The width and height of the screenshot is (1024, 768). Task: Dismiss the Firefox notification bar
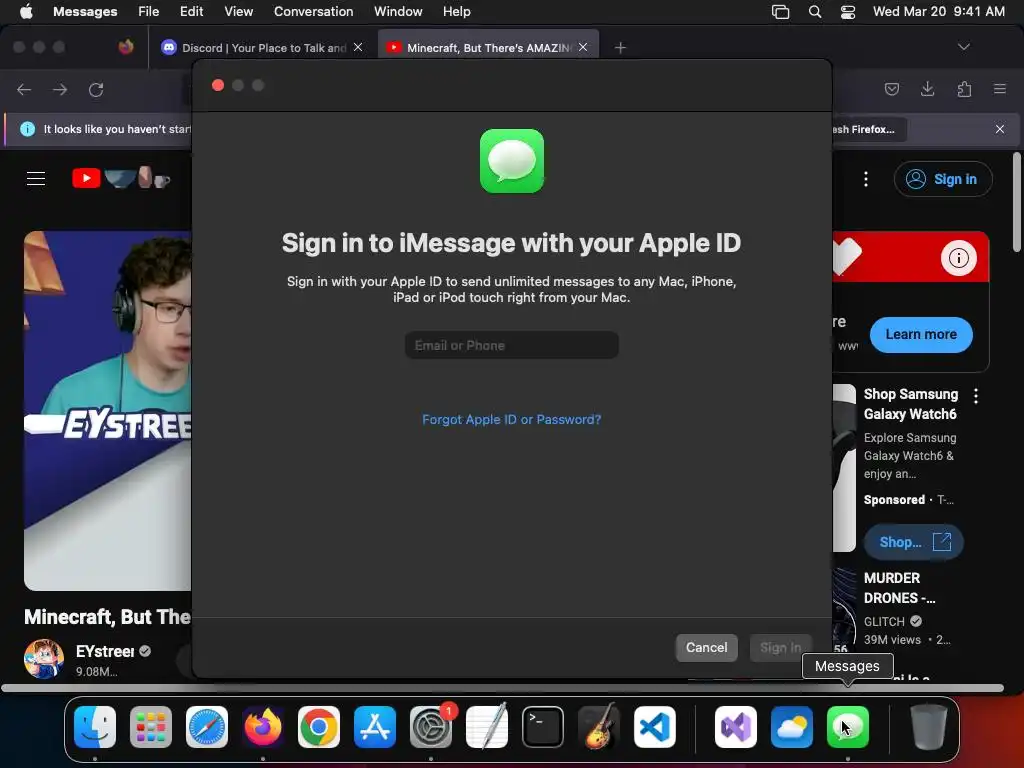point(1000,129)
